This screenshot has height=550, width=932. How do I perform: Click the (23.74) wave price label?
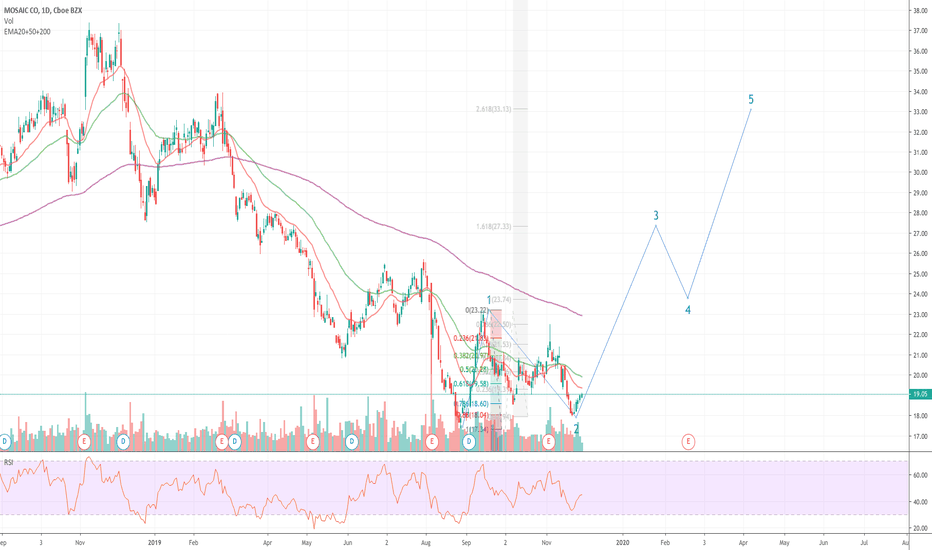(x=502, y=300)
